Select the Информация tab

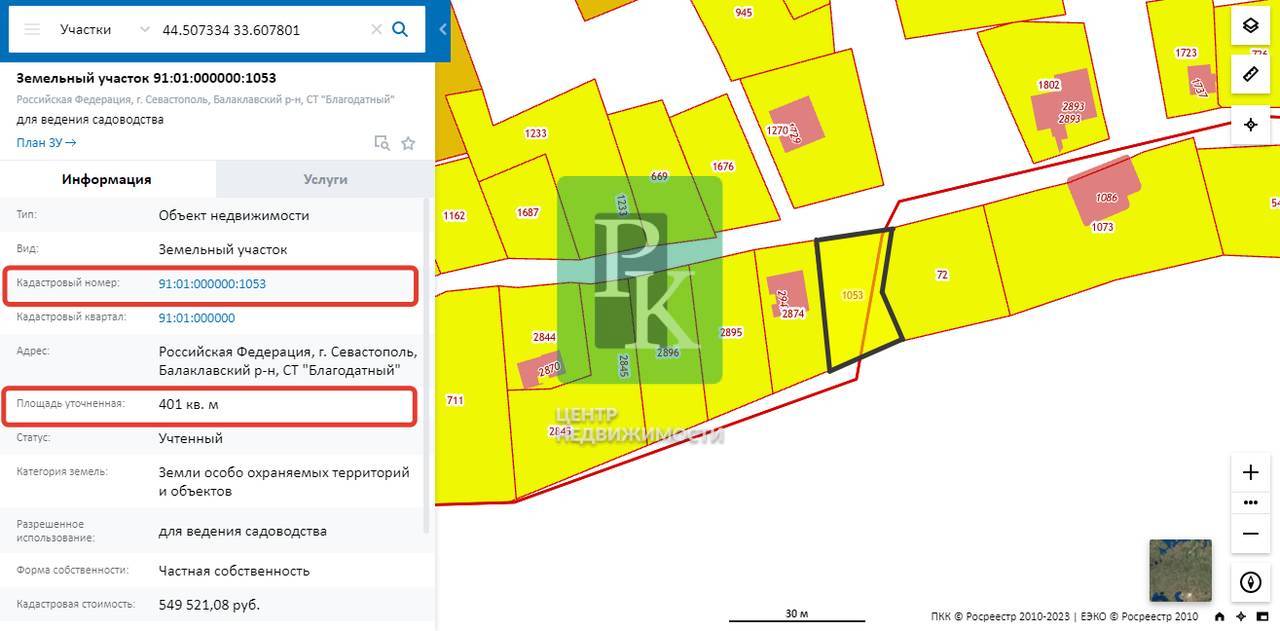coord(107,179)
